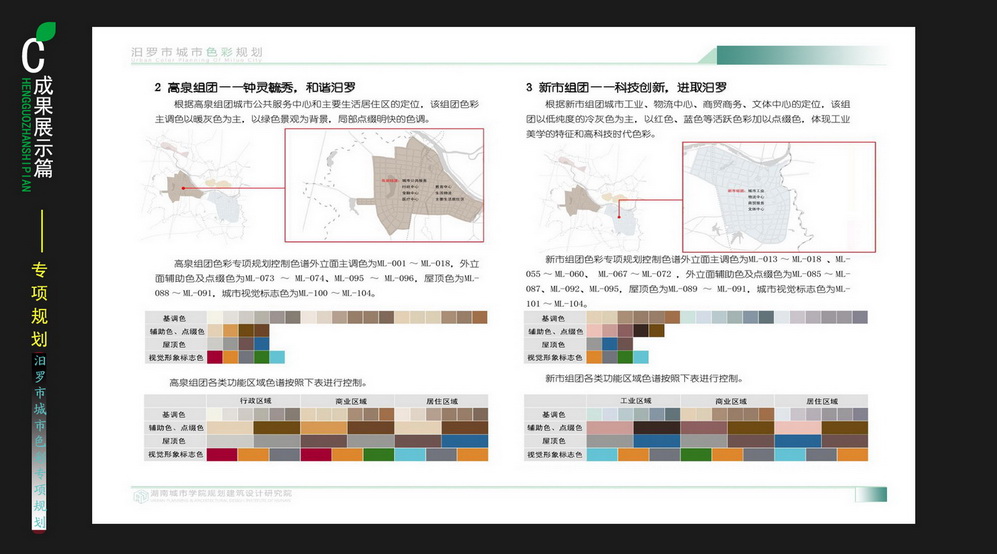Click the footer institute logo emblem
997x554 pixels.
click(141, 495)
